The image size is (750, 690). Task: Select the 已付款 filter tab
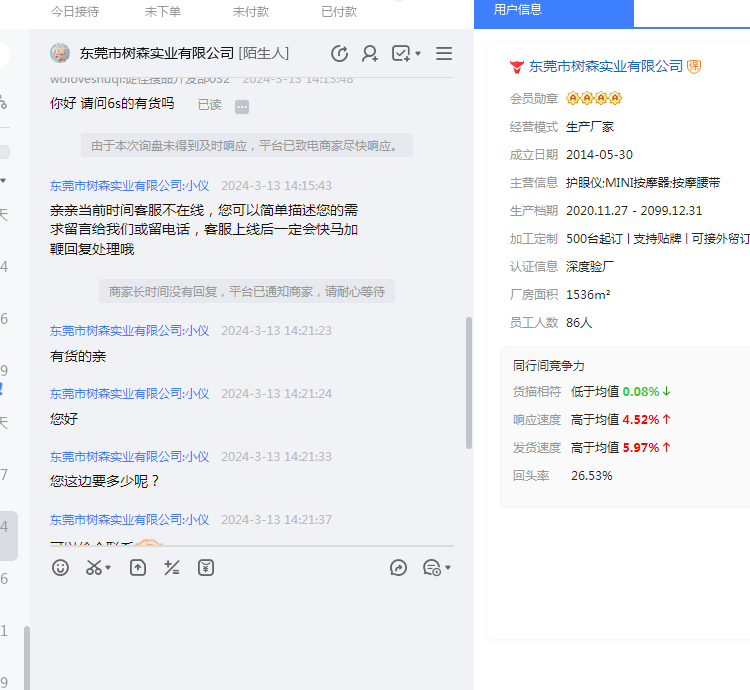tap(339, 11)
